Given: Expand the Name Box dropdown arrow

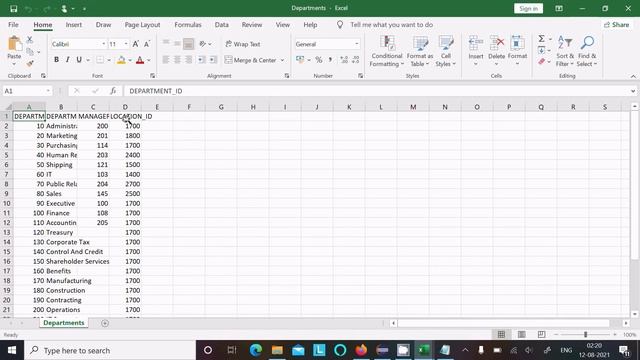Looking at the screenshot, I should pos(48,91).
